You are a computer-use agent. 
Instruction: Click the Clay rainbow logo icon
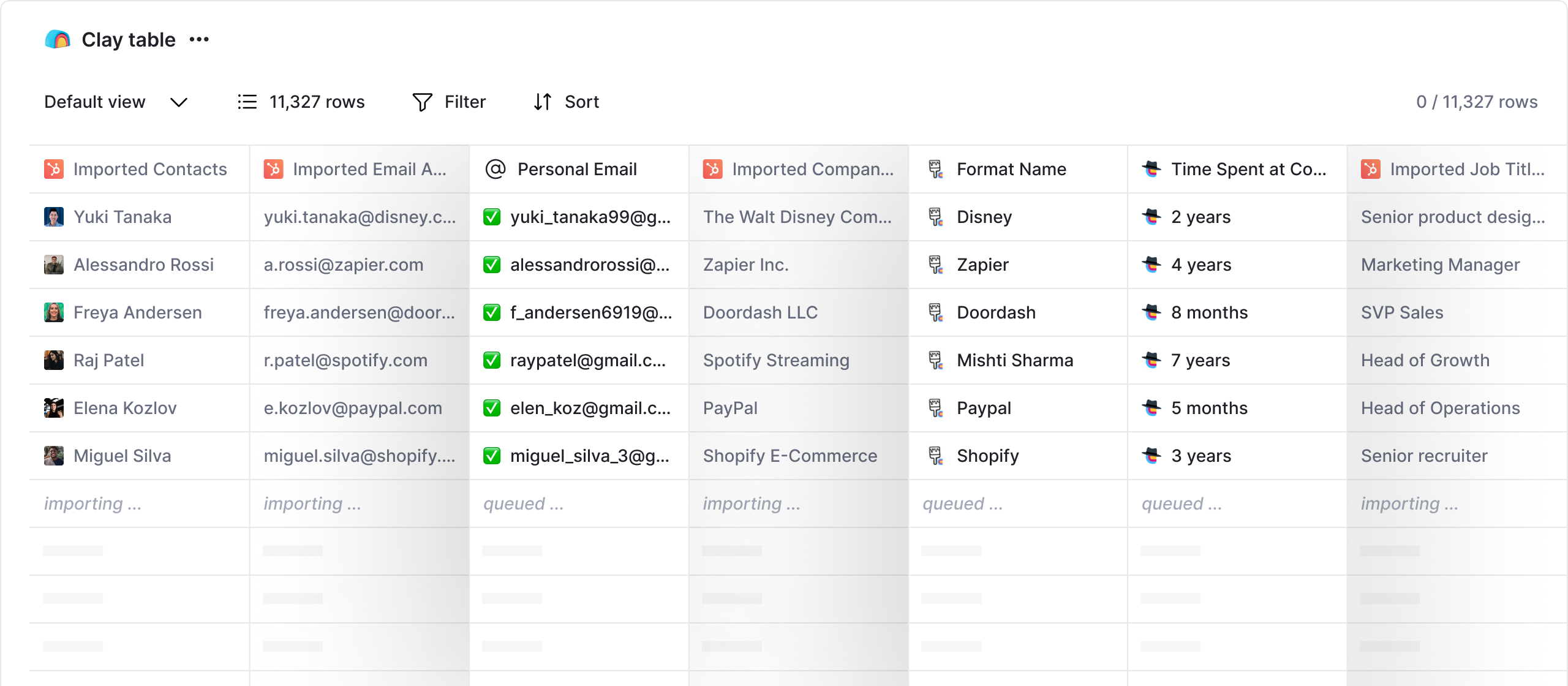(x=58, y=39)
